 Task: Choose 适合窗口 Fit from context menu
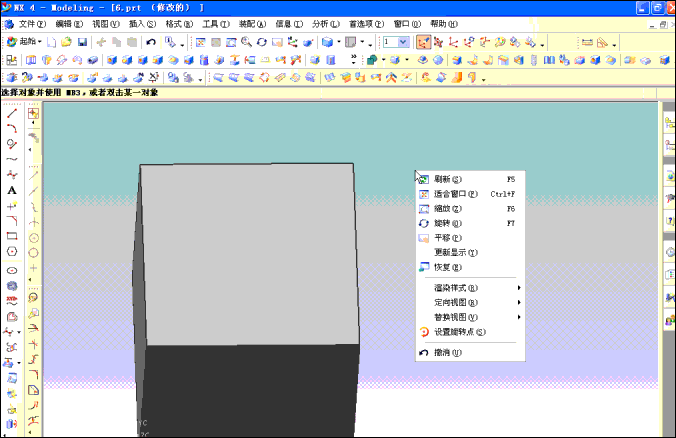pyautogui.click(x=470, y=194)
